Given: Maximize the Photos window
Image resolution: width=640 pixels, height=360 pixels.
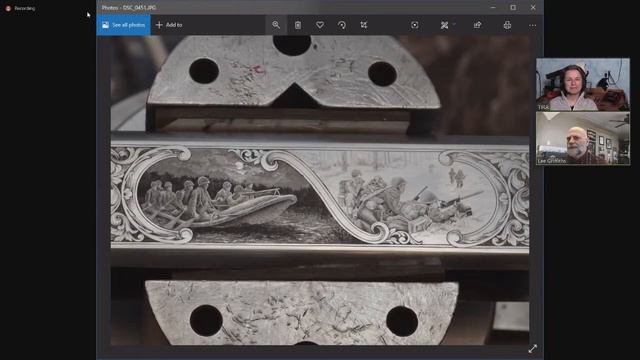Looking at the screenshot, I should 513,7.
